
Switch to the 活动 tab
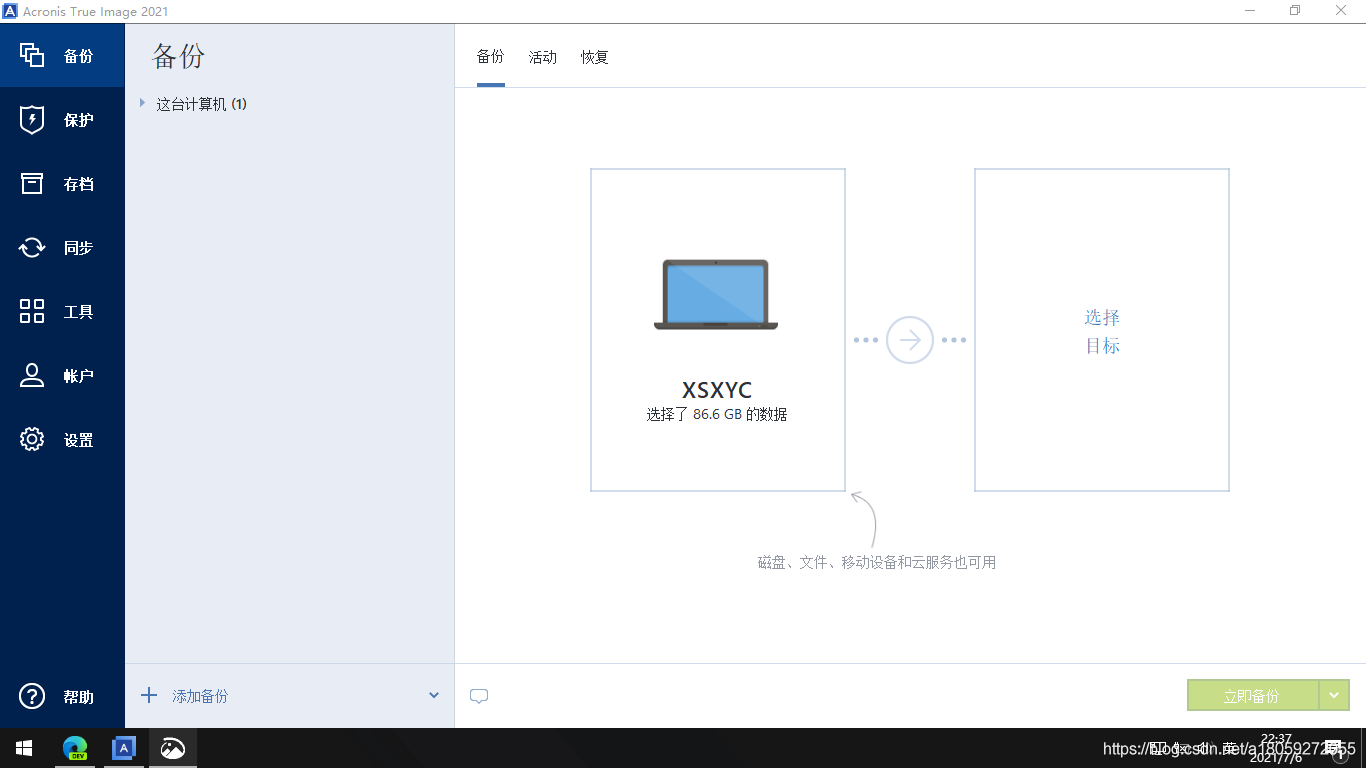click(x=543, y=57)
